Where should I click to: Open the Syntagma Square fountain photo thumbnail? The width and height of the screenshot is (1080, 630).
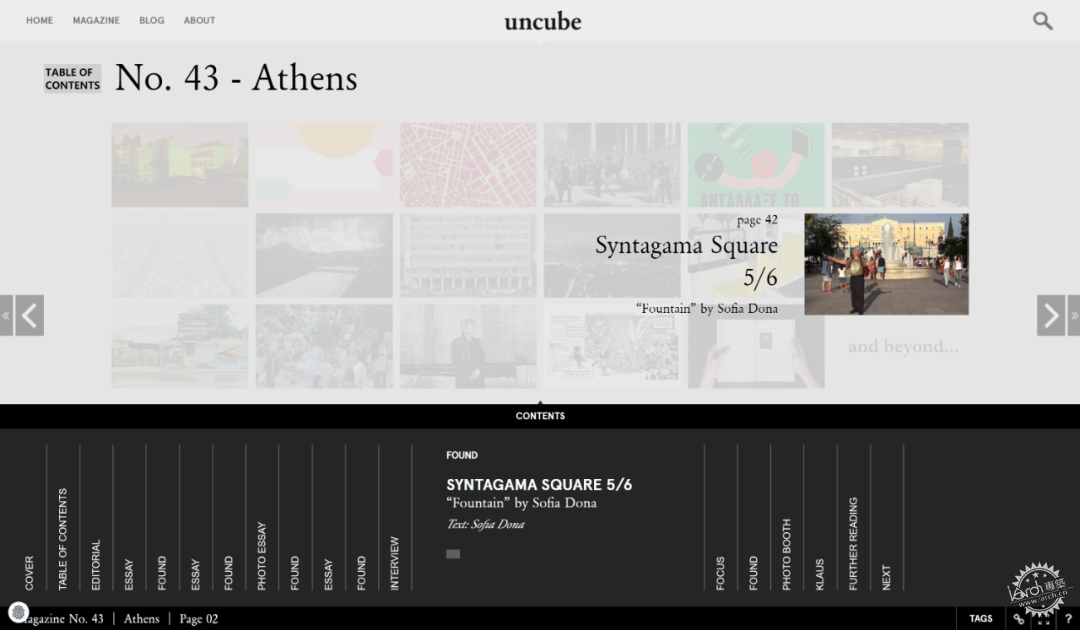886,264
